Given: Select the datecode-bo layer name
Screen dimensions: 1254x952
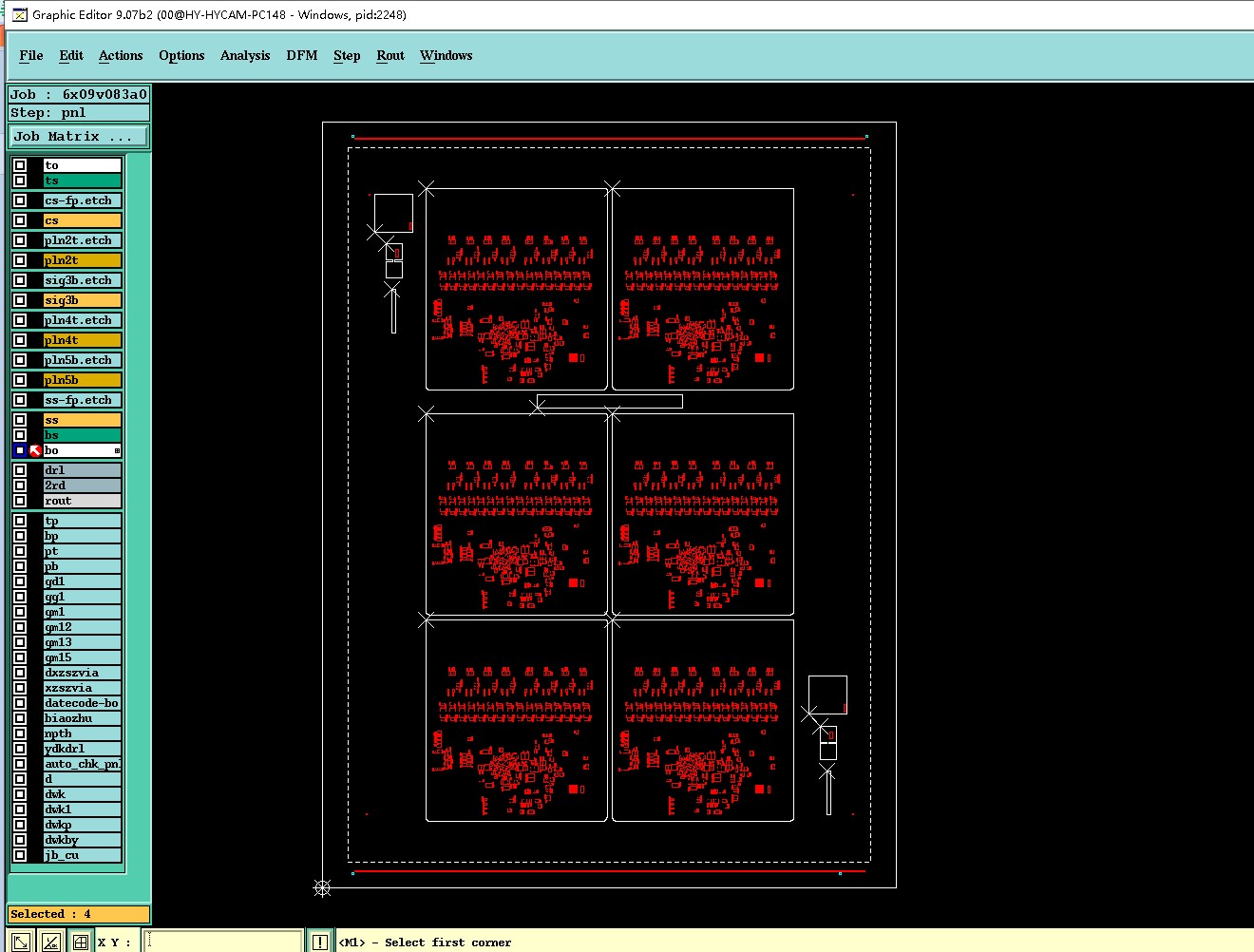Looking at the screenshot, I should [x=83, y=703].
